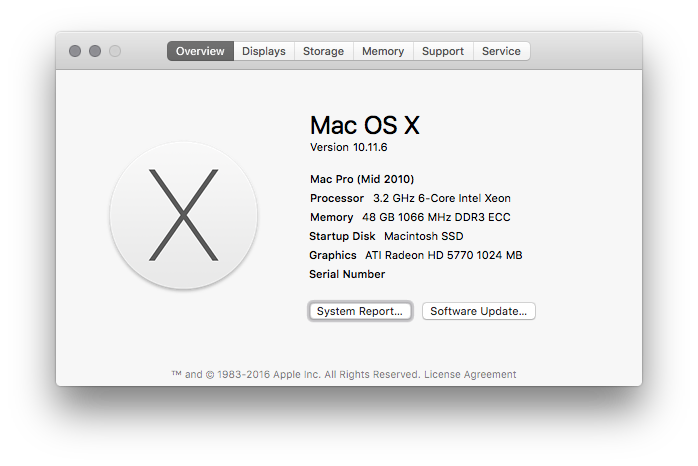The height and width of the screenshot is (466, 698).
Task: Open the Support tab
Action: pyautogui.click(x=443, y=51)
